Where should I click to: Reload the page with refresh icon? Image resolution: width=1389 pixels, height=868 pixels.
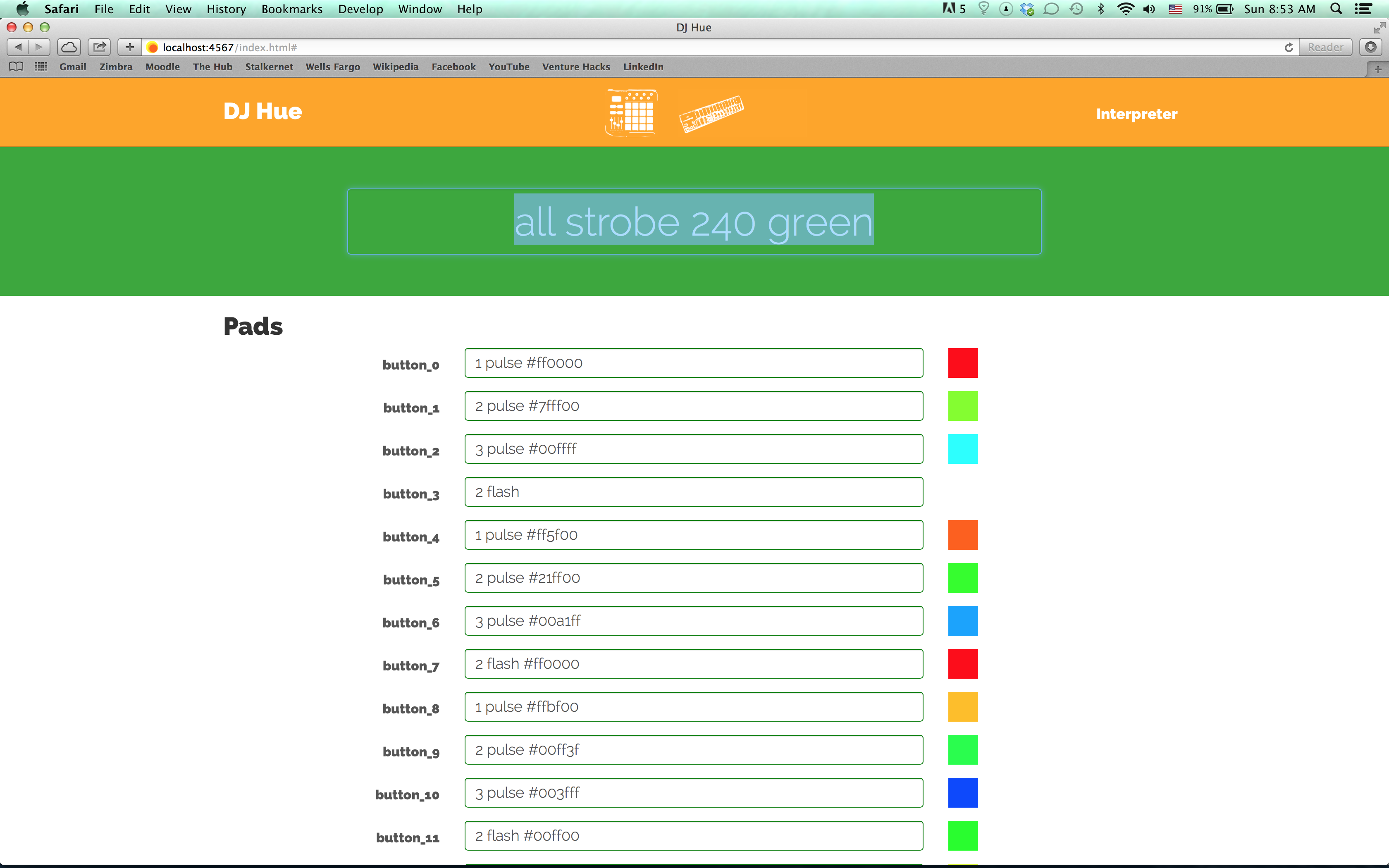[1289, 47]
